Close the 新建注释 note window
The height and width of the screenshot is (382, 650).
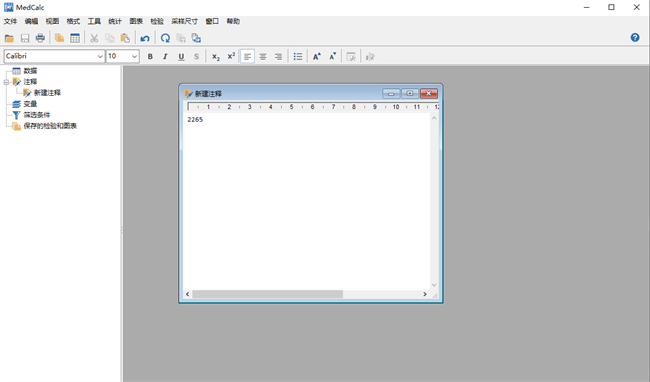(429, 94)
